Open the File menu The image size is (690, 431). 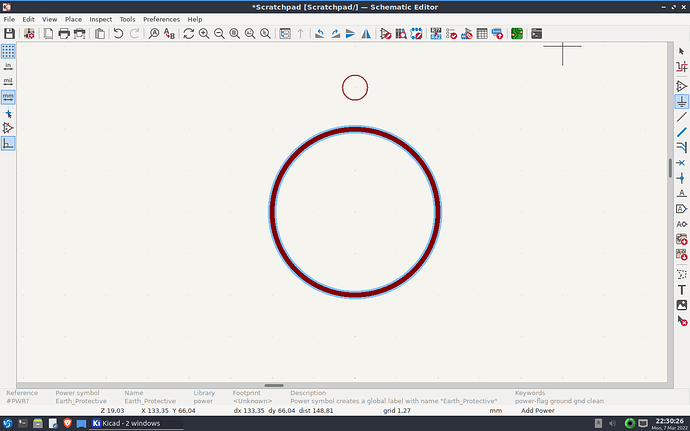click(x=9, y=19)
